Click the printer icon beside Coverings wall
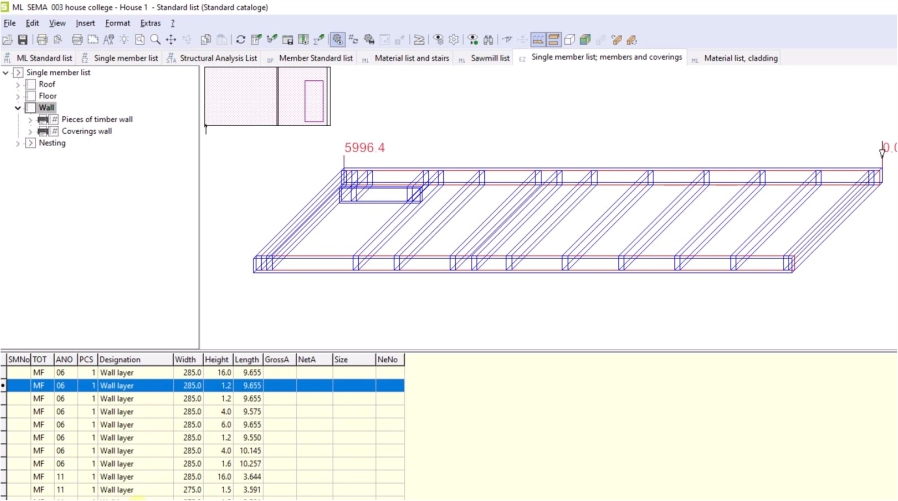This screenshot has height=501, width=898. pyautogui.click(x=43, y=131)
